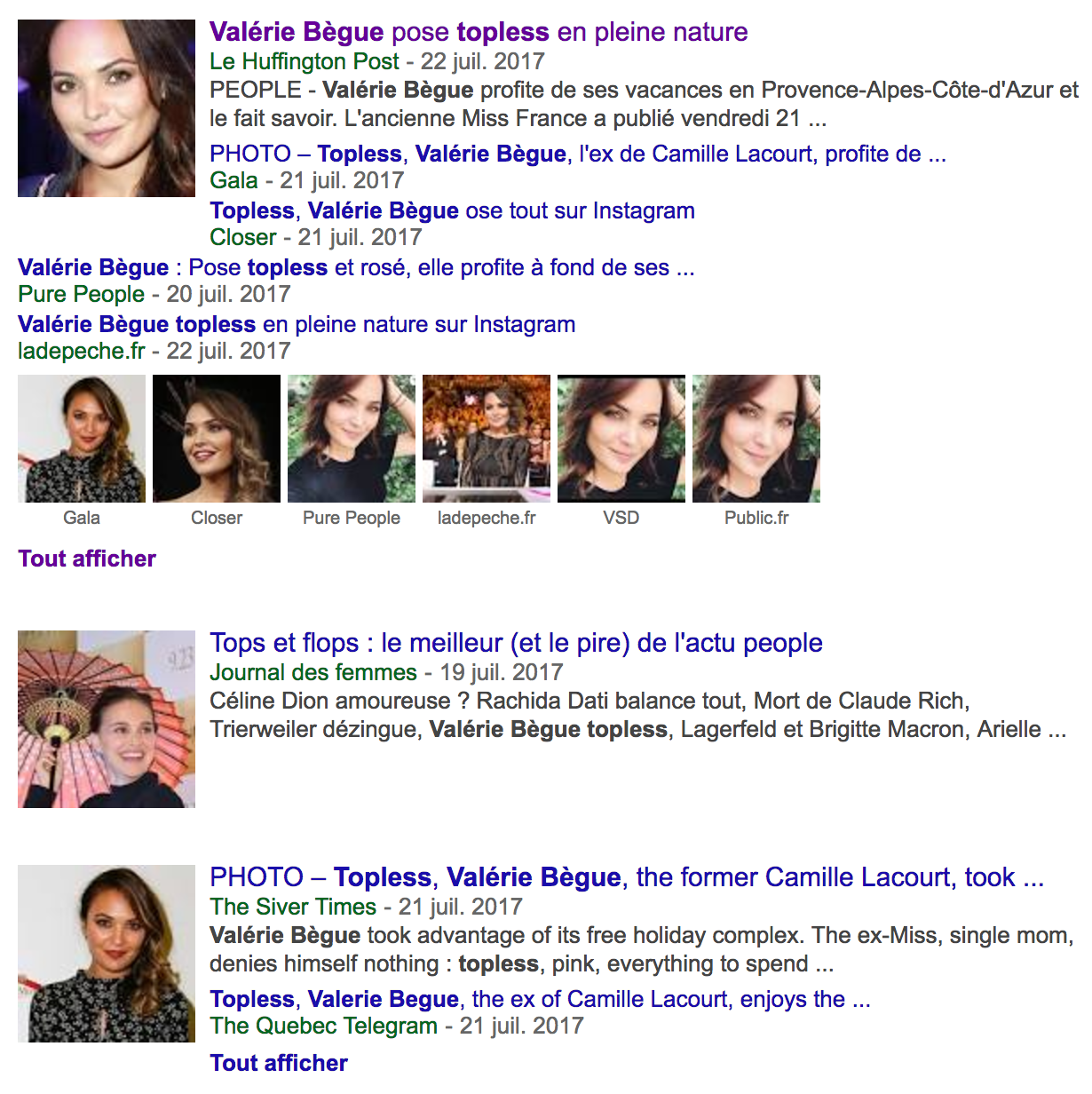The width and height of the screenshot is (1092, 1094).
Task: Click the bottom 'Tout afficher' link
Action: tap(279, 1063)
